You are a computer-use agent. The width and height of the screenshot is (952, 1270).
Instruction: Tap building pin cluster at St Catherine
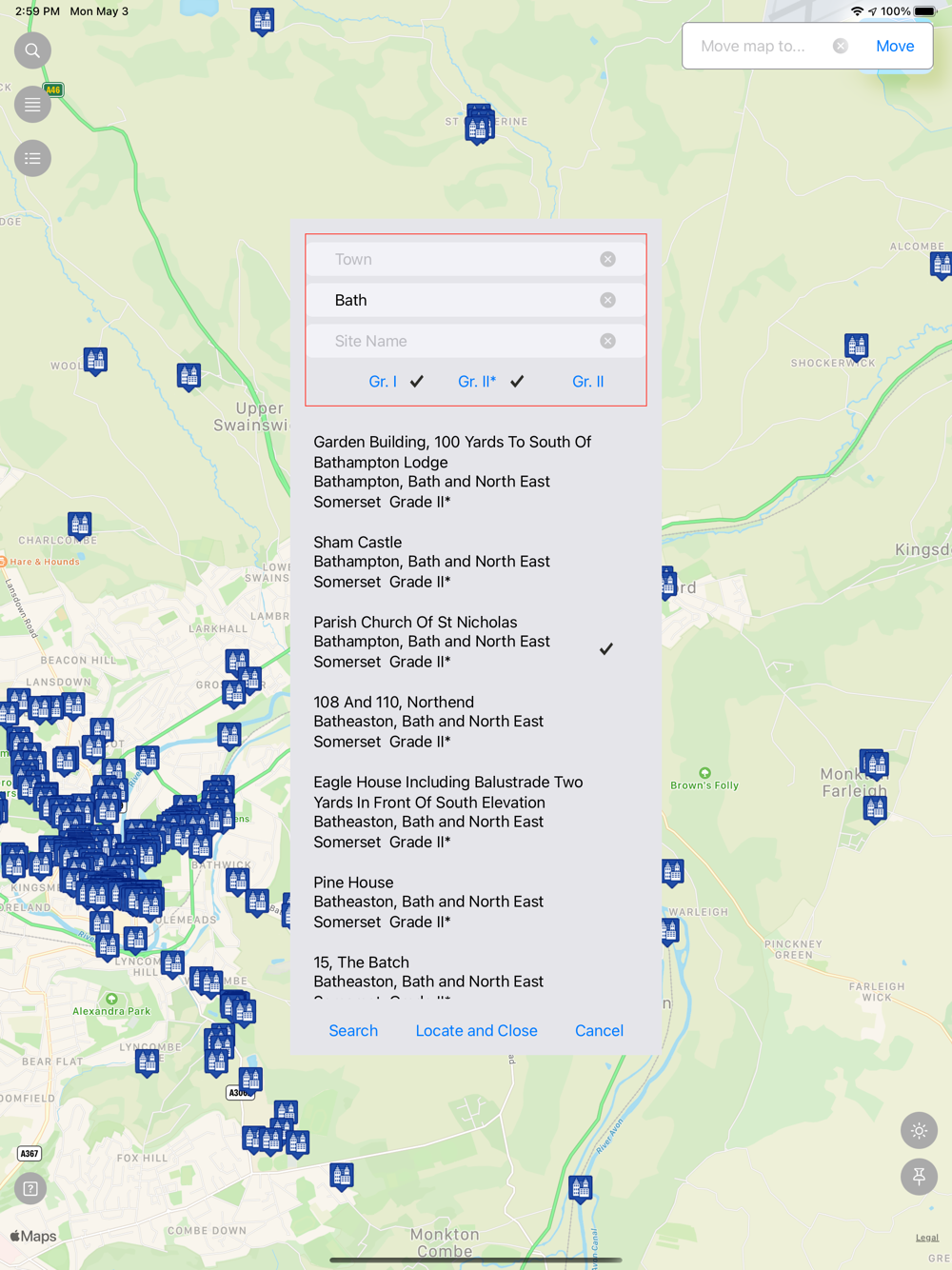click(479, 124)
